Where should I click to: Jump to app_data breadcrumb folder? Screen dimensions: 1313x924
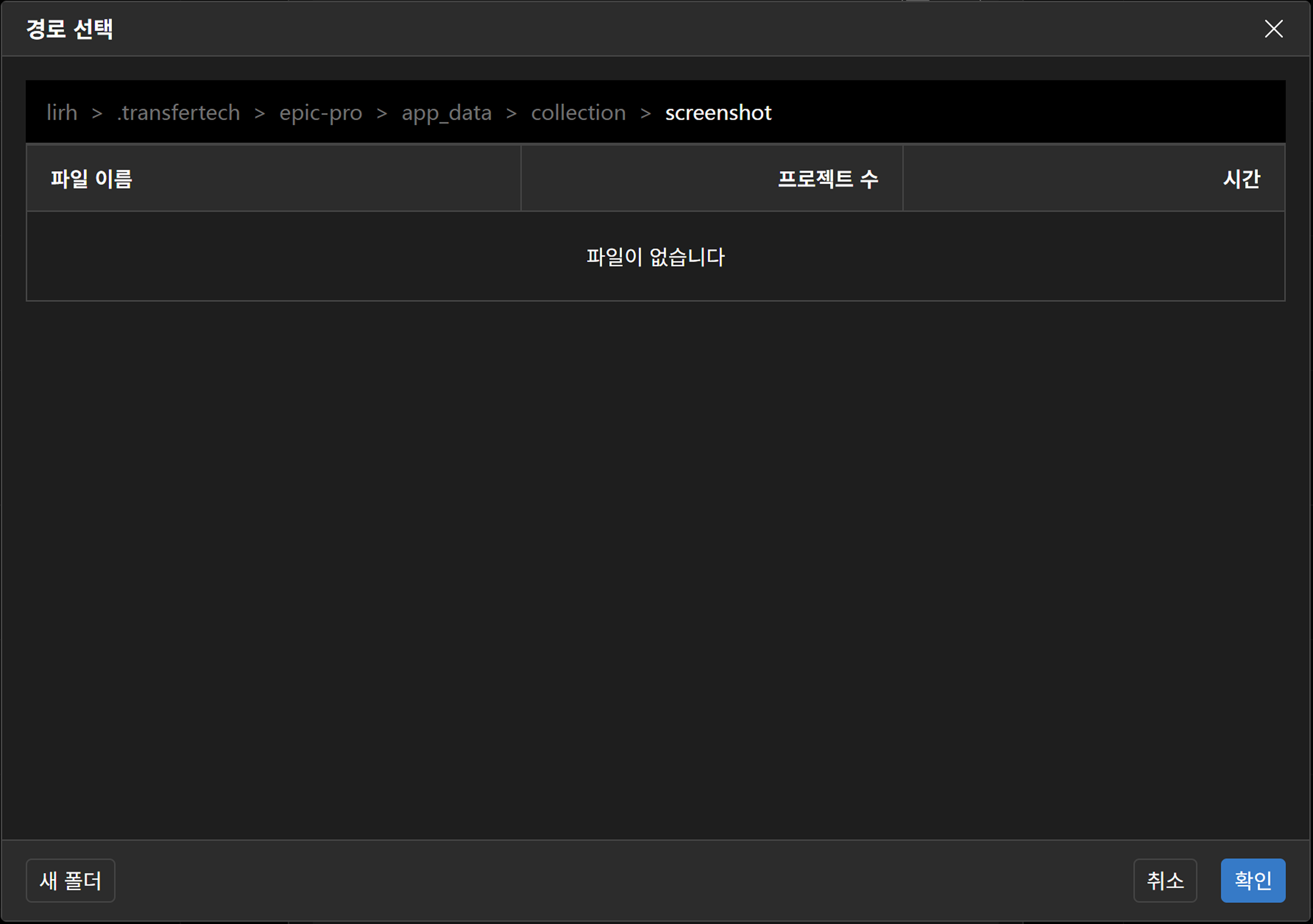446,113
